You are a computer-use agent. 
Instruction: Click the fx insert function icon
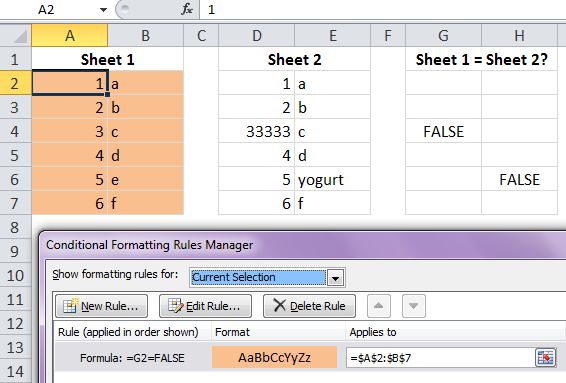click(x=187, y=9)
